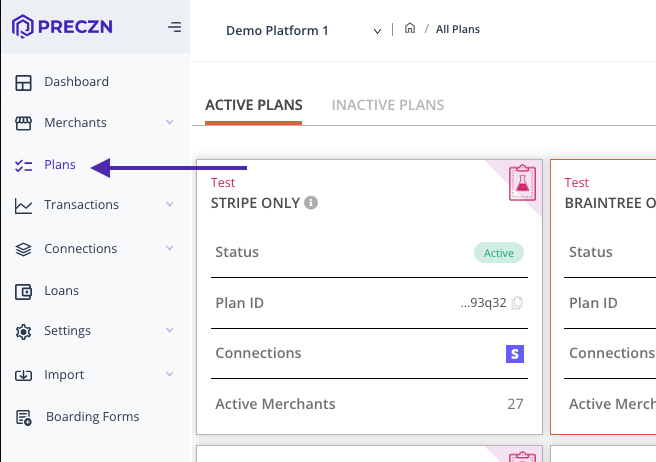Viewport: 656px width, 462px height.
Task: Switch to the INACTIVE PLANS tab
Action: pos(388,105)
